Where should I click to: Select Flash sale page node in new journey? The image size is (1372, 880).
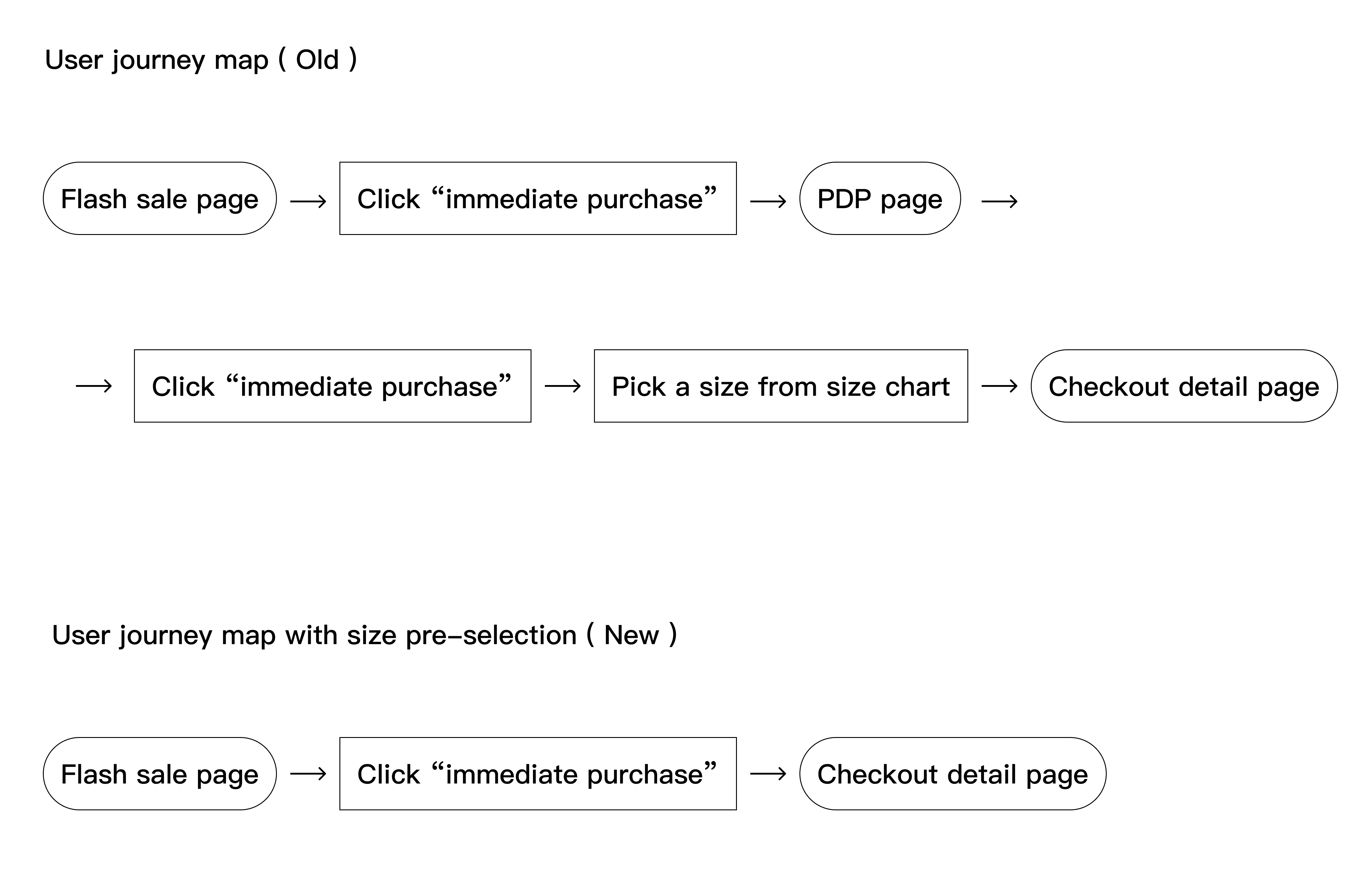tap(159, 774)
